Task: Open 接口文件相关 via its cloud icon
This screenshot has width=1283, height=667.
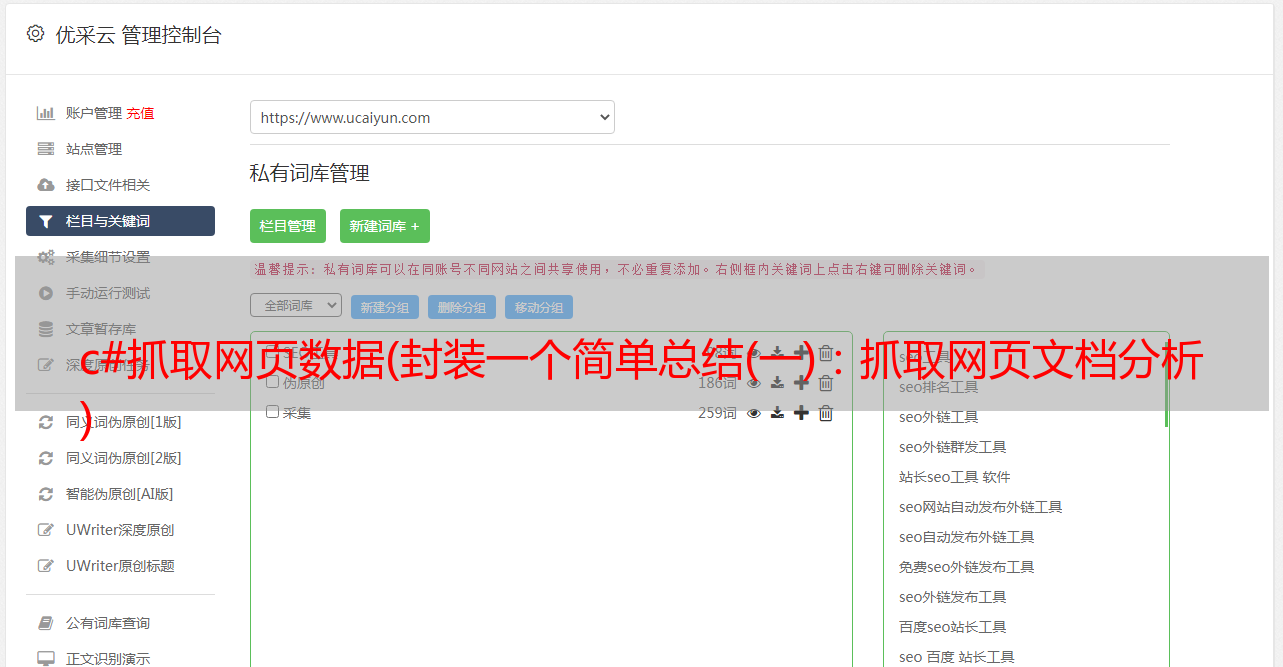Action: pyautogui.click(x=45, y=185)
